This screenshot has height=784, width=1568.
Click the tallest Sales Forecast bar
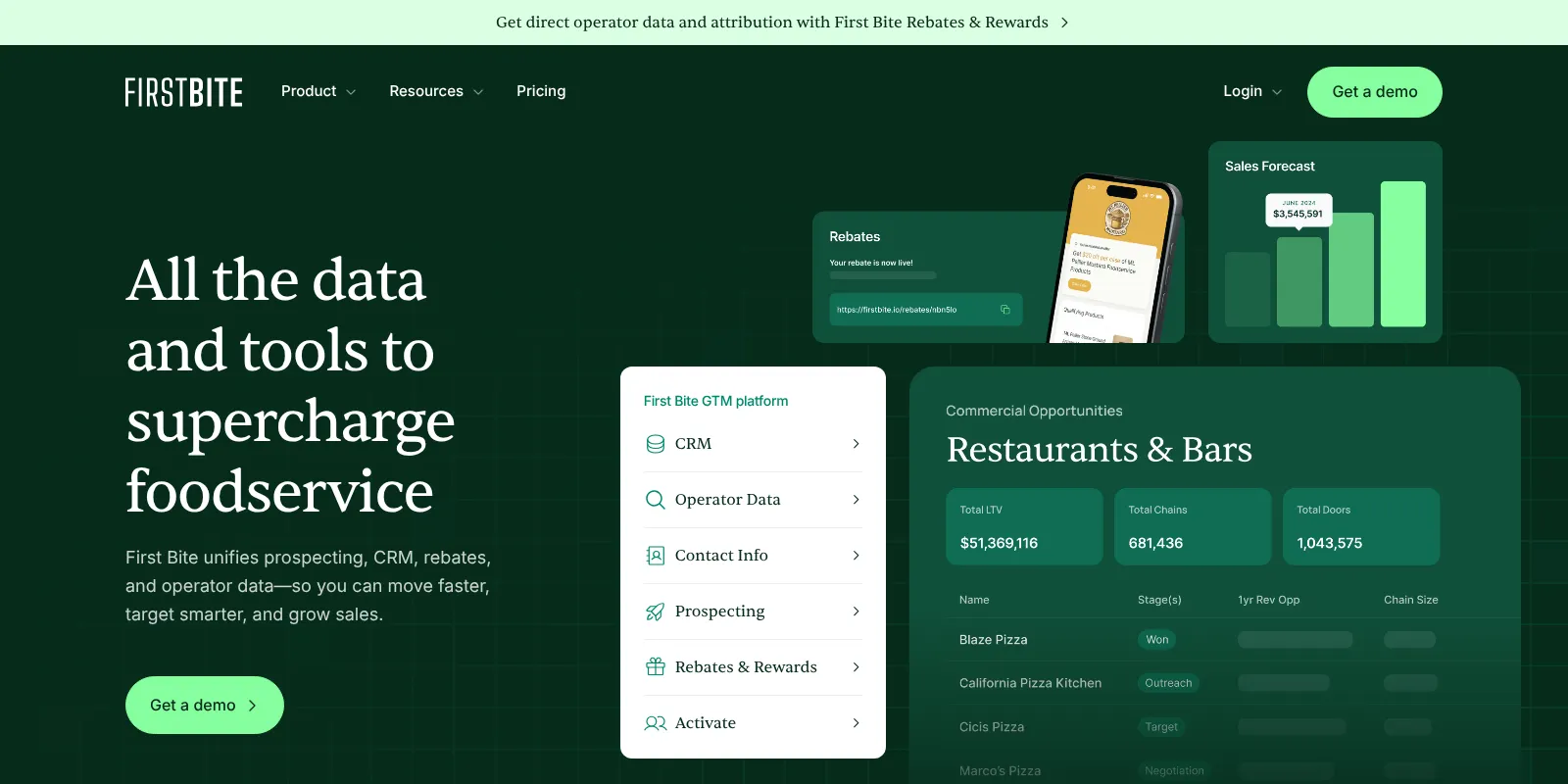coord(1403,254)
